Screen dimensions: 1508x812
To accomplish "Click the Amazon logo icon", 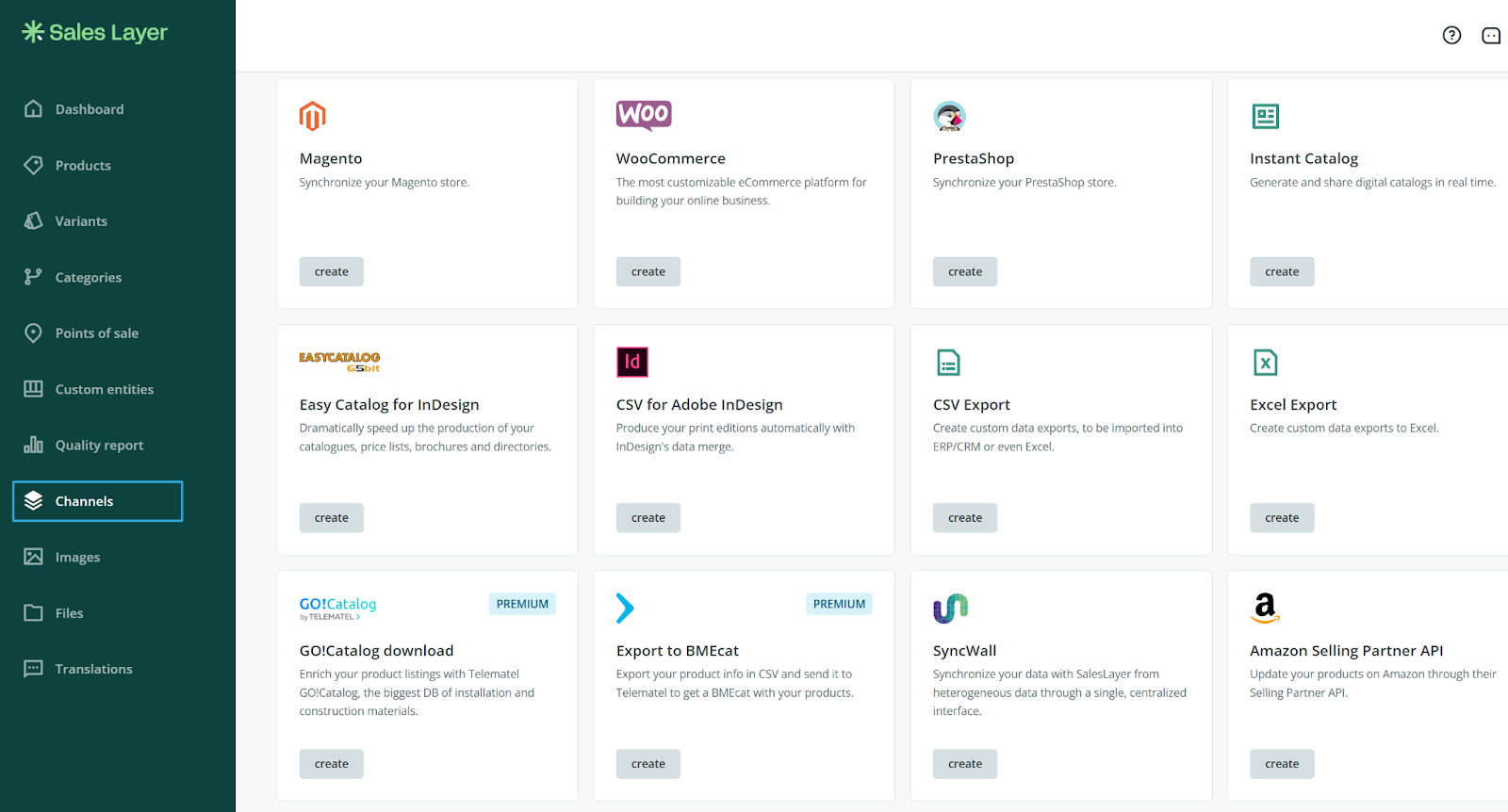I will coord(1265,608).
